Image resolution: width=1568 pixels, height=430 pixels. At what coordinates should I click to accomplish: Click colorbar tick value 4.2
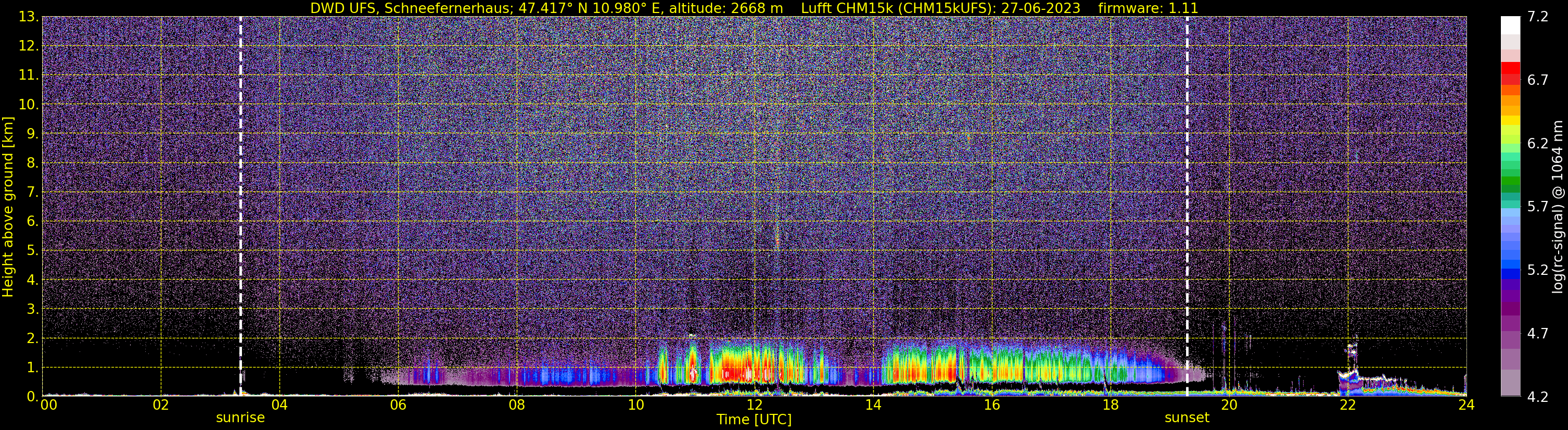click(x=1538, y=397)
